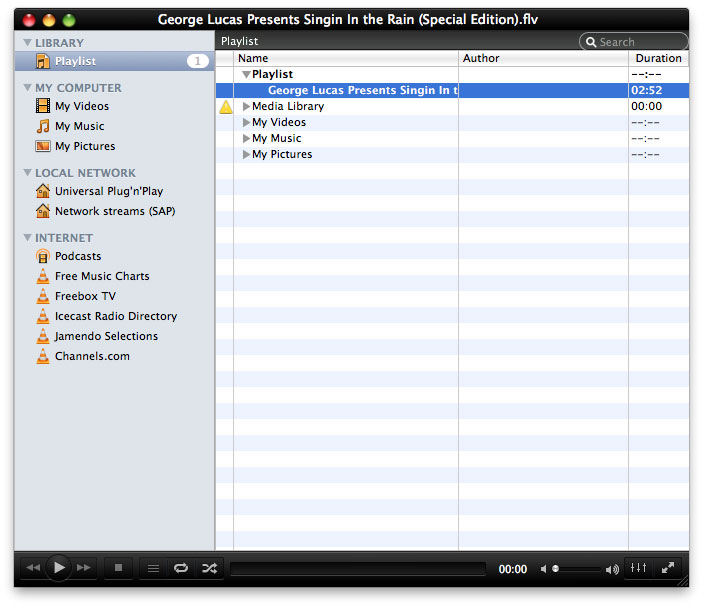The image size is (703, 607).
Task: Open Icecast Radio Directory
Action: [x=116, y=316]
